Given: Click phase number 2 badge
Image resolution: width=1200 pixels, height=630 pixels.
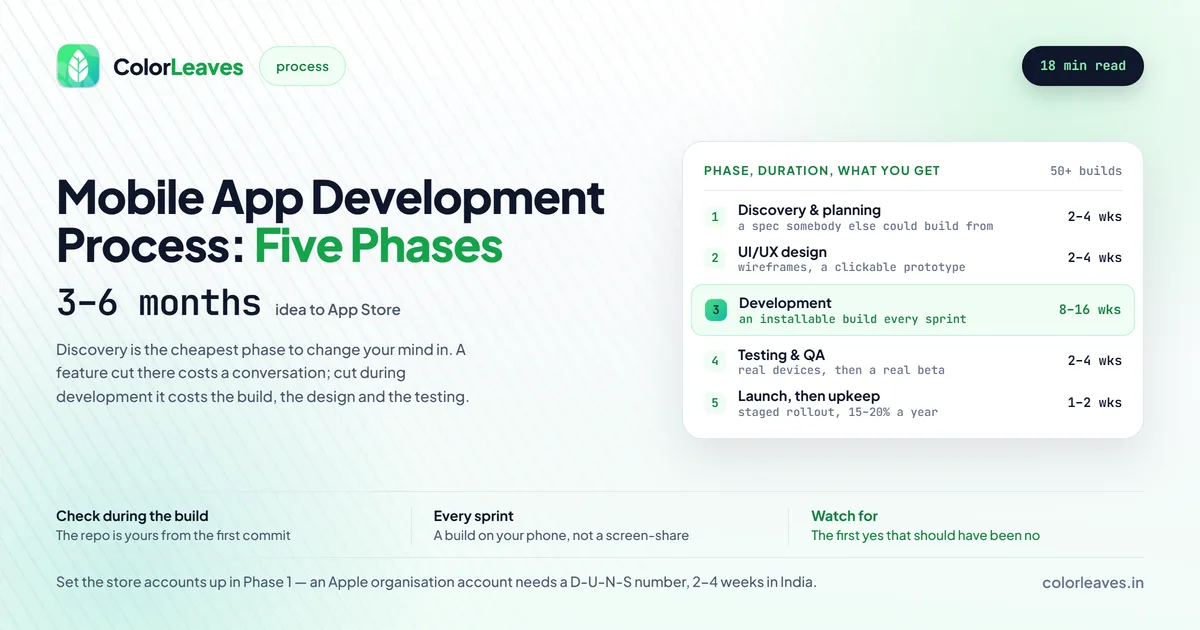Looking at the screenshot, I should coord(715,258).
